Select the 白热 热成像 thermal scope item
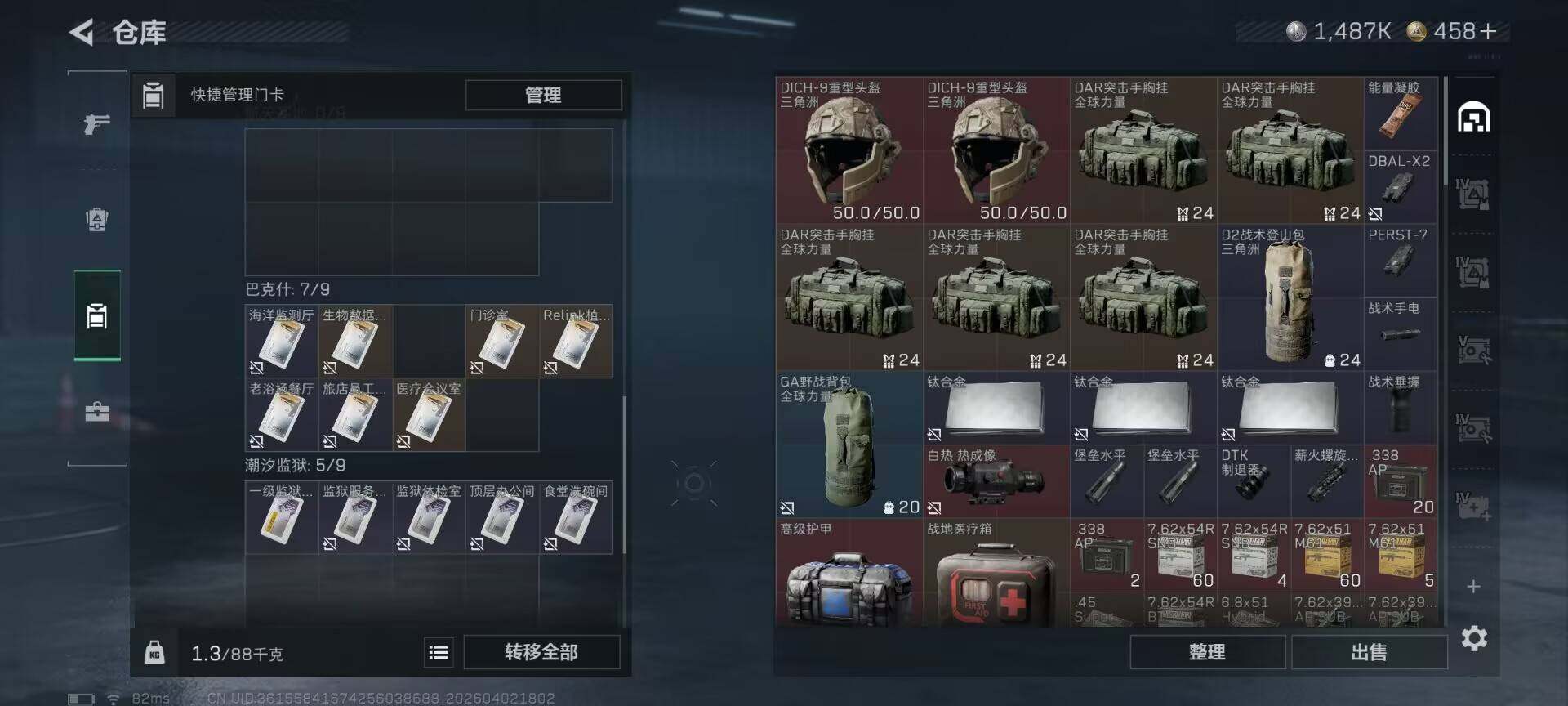This screenshot has width=1568, height=706. tap(996, 481)
